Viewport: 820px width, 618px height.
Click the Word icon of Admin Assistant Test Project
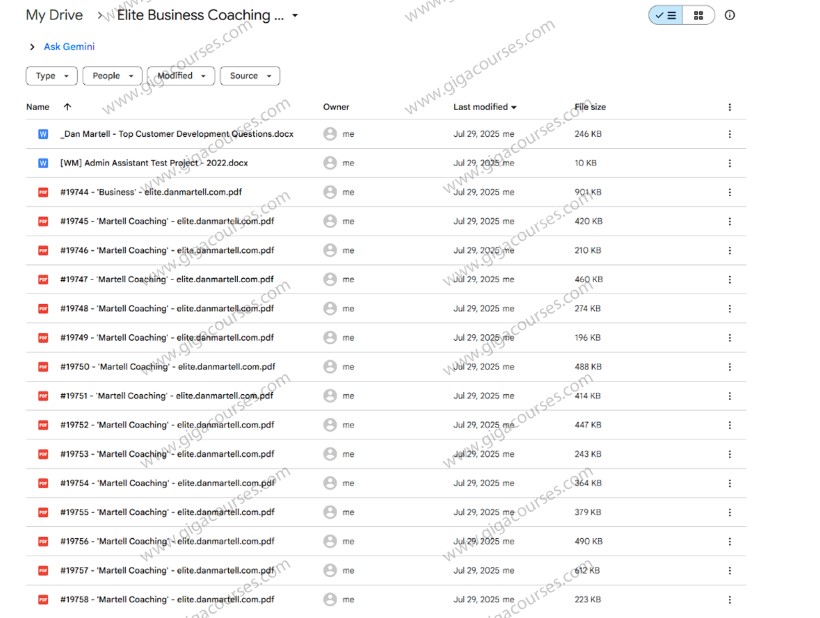43,164
